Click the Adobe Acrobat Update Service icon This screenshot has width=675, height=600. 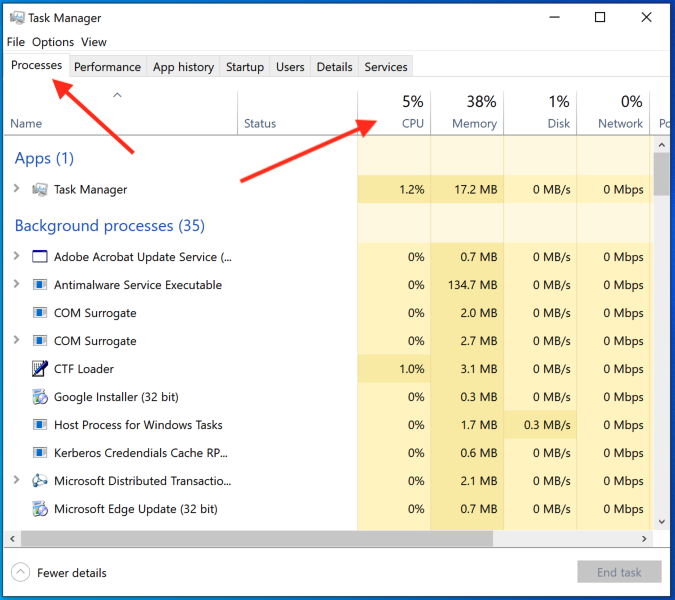pyautogui.click(x=40, y=257)
